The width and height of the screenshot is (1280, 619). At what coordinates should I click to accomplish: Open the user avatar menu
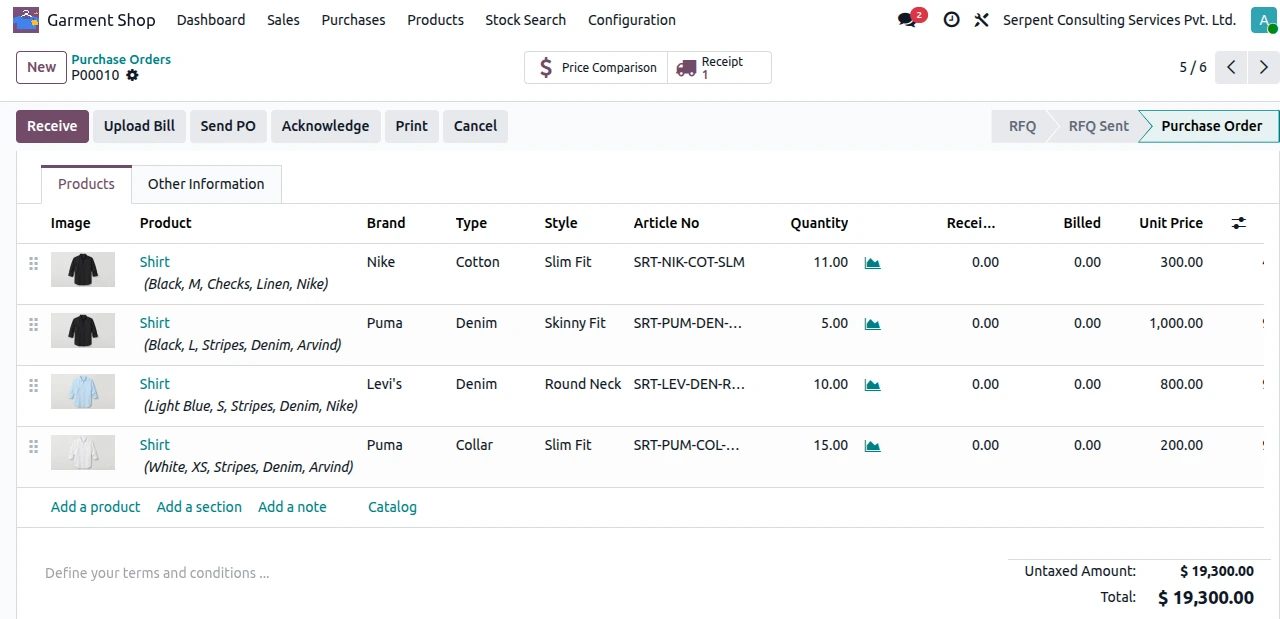1264,20
